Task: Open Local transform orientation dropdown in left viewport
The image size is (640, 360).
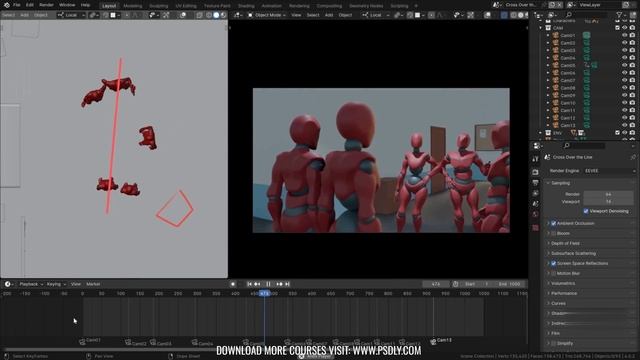Action: point(71,15)
